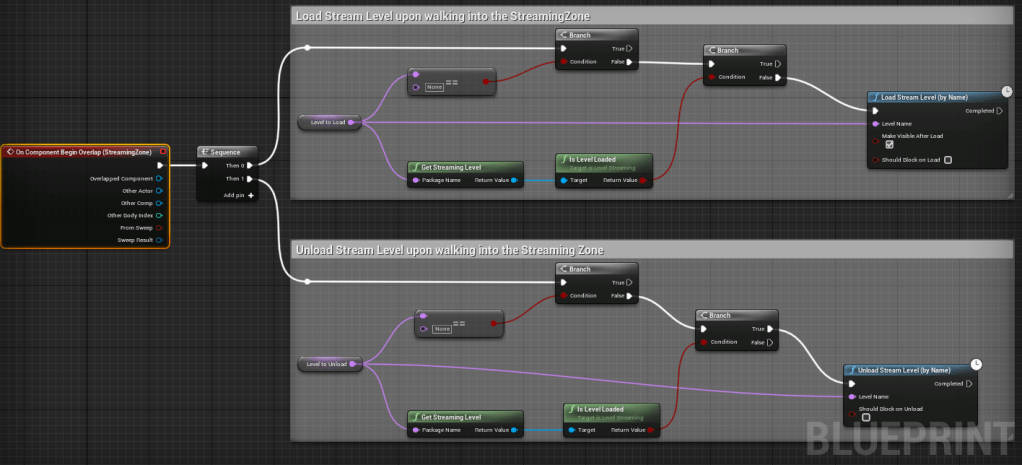Click the Overlapped Component output pin
This screenshot has width=1022, height=465.
(159, 178)
